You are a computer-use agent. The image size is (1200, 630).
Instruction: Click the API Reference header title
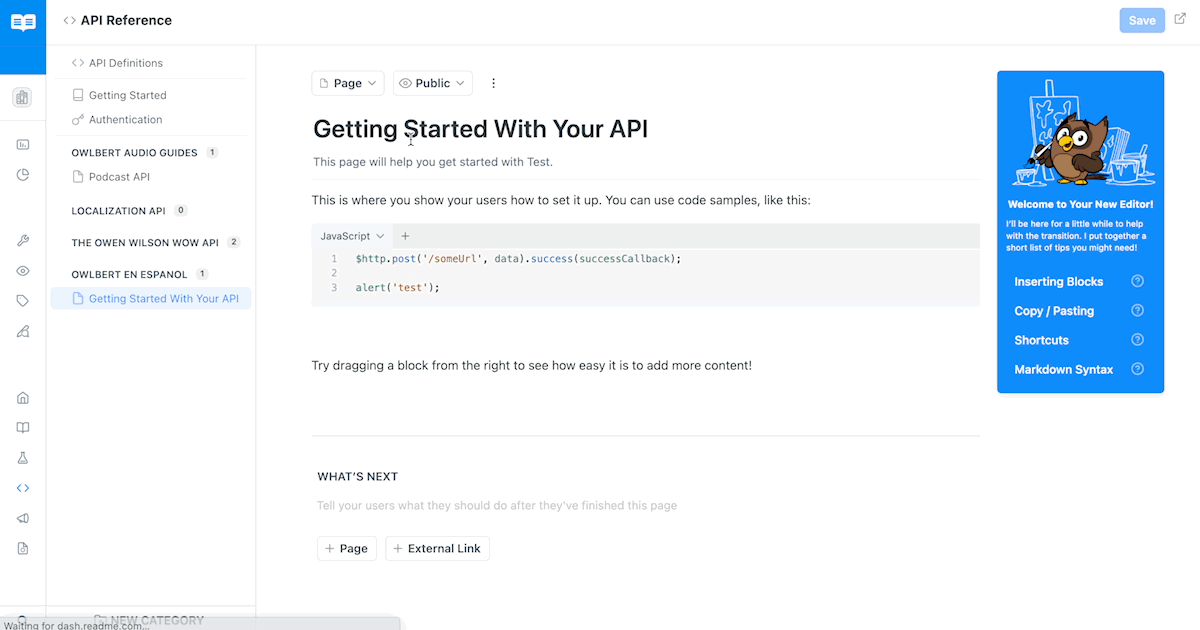click(x=126, y=20)
